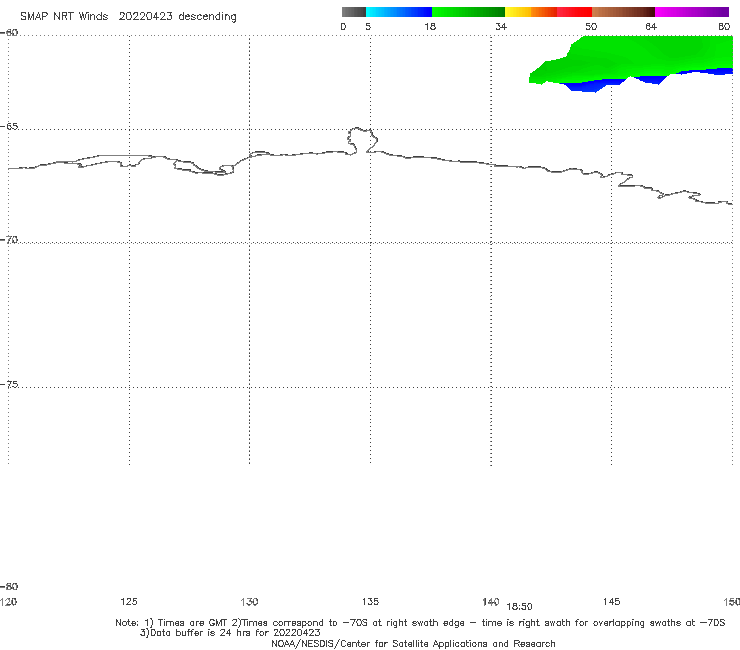Click the red segment of the color bar
Image resolution: width=740 pixels, height=650 pixels.
[574, 12]
